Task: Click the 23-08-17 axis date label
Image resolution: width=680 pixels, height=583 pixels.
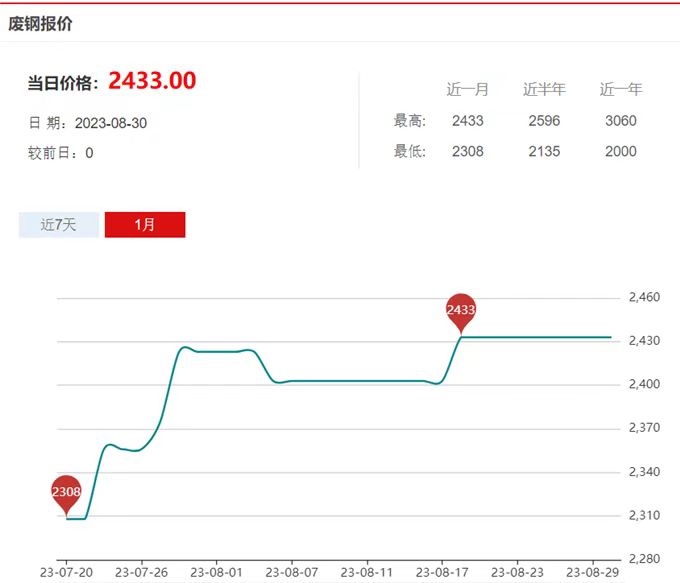Action: point(442,573)
